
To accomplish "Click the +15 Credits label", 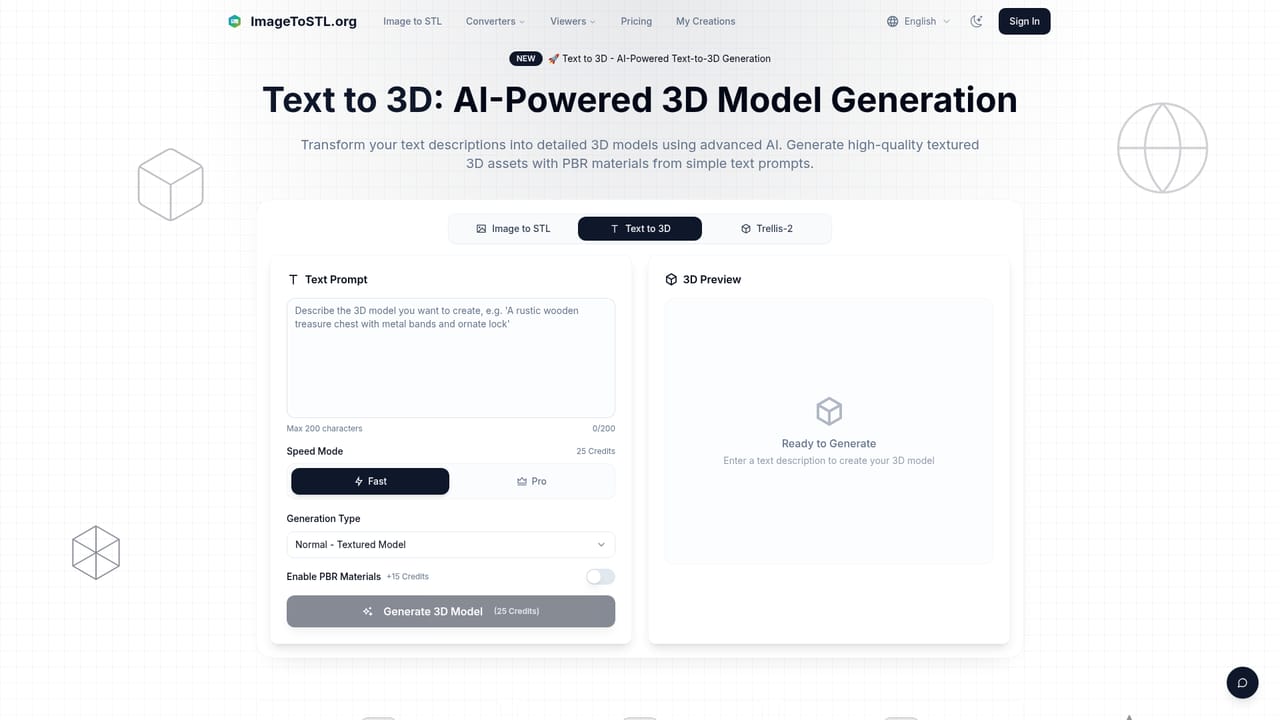I will (408, 577).
